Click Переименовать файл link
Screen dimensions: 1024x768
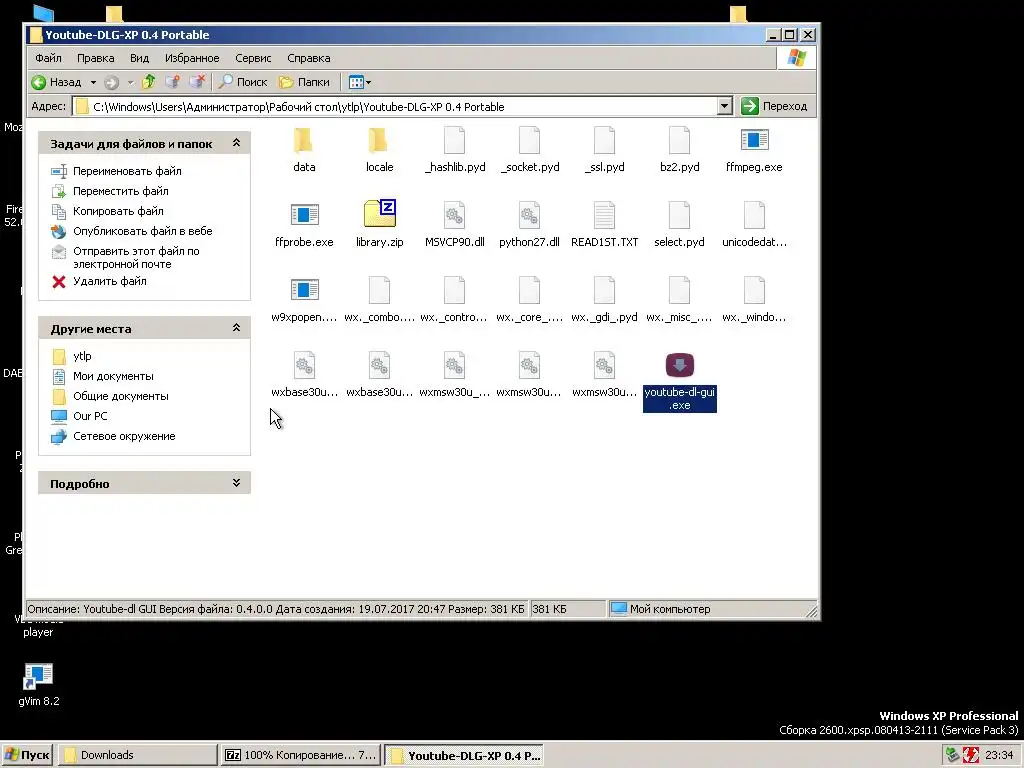point(127,171)
